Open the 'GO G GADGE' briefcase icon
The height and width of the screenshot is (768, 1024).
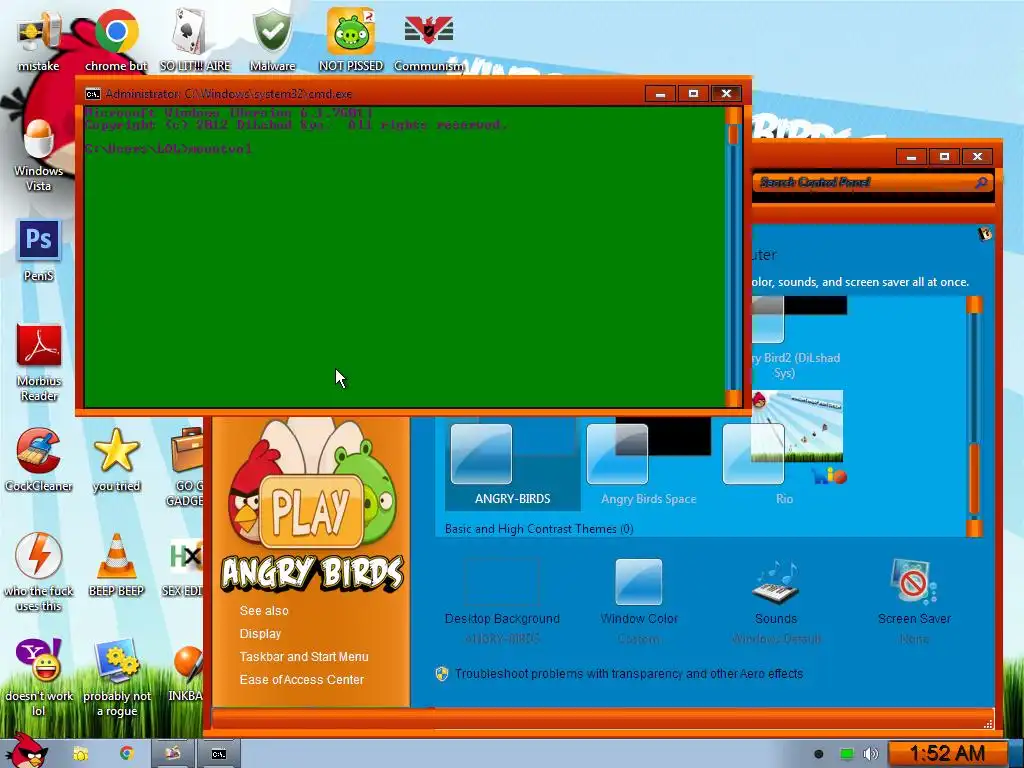tap(185, 466)
